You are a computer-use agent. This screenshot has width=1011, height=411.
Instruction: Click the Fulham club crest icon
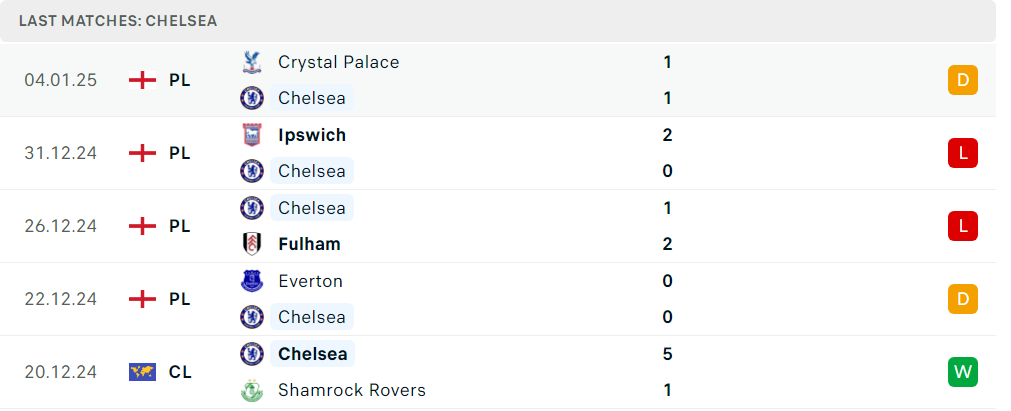point(251,244)
